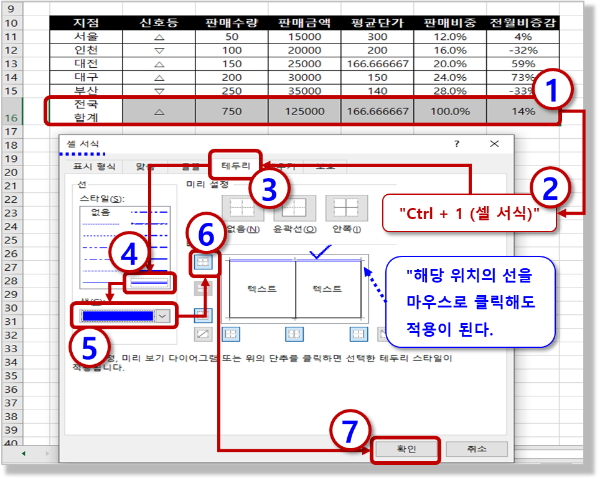Cancel with the 취소 button
This screenshot has width=600, height=479.
(x=477, y=449)
